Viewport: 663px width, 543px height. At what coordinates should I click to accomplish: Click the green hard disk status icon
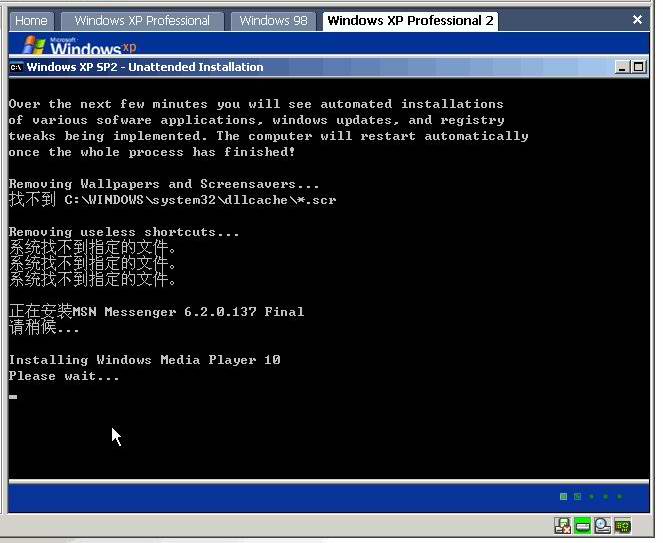(583, 526)
